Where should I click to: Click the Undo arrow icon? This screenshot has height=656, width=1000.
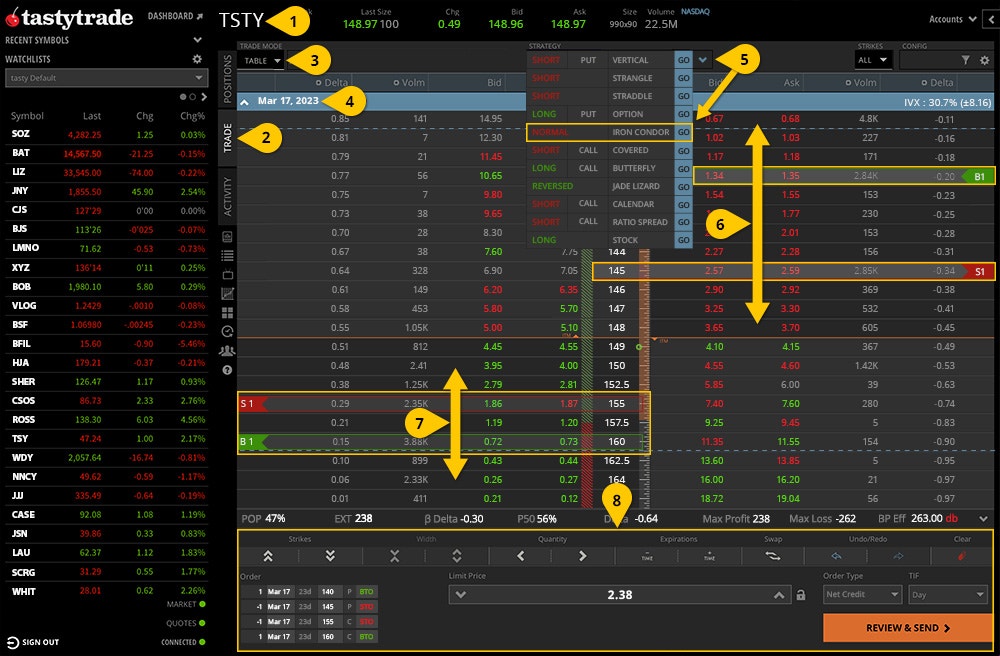pos(835,556)
